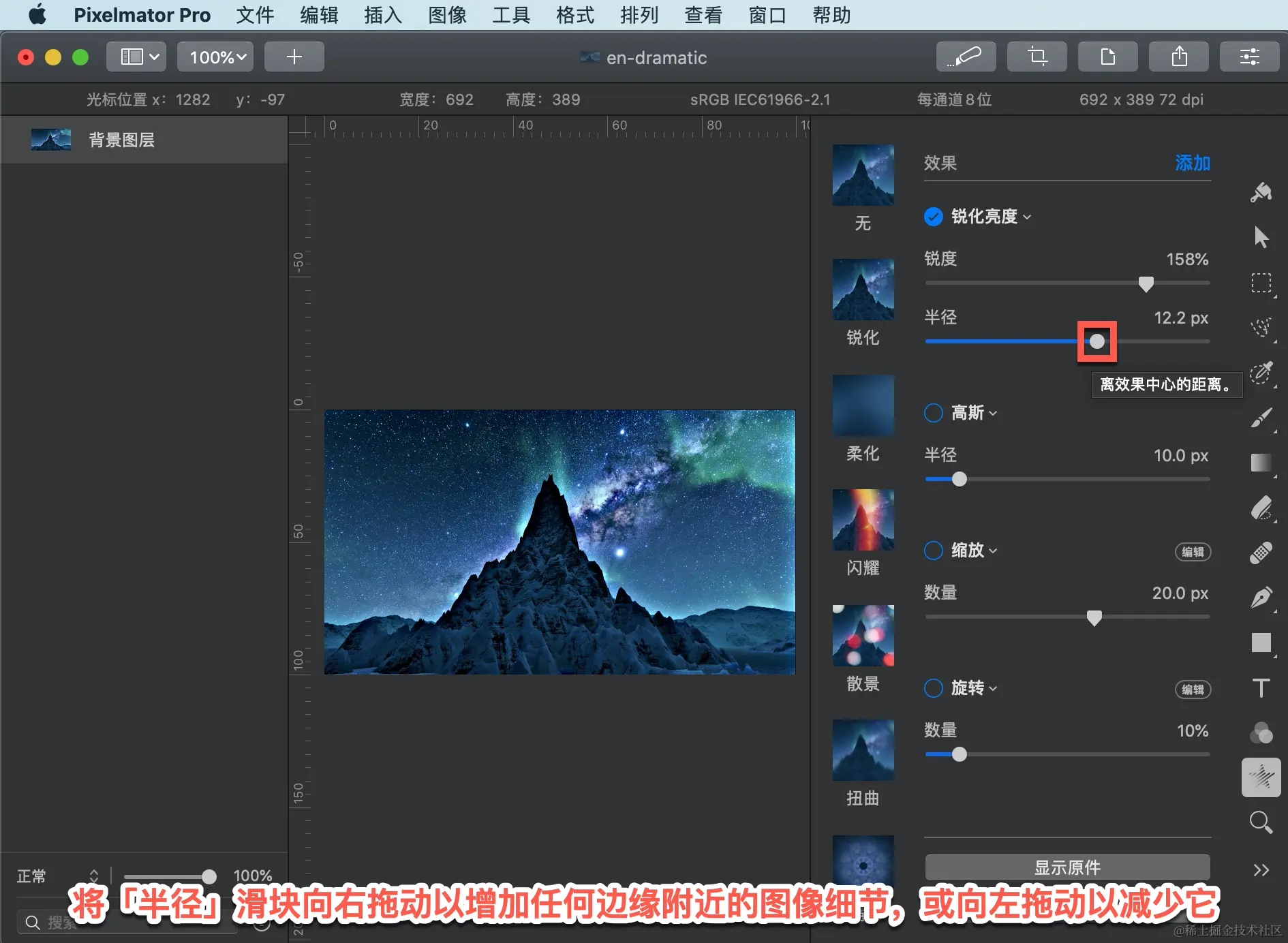Screen dimensions: 1288x943
Task: Click the 高斯 半径 slider handle
Action: point(959,479)
